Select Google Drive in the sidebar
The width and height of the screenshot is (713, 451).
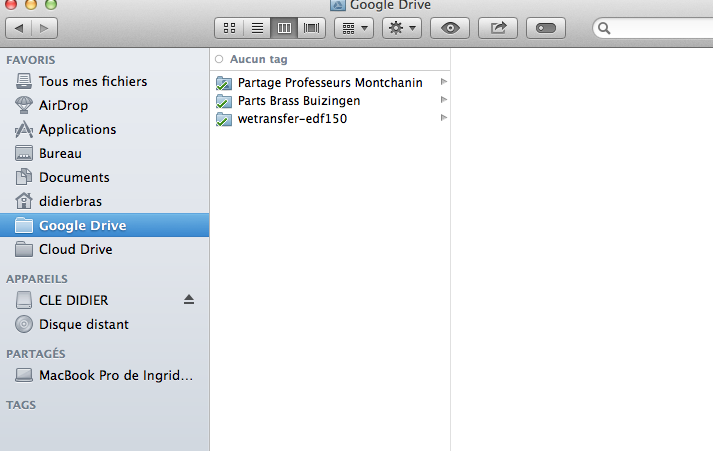tap(105, 225)
